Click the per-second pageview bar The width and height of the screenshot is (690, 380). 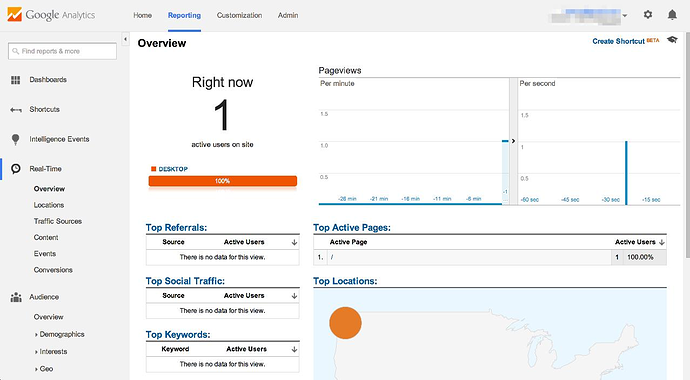pos(626,173)
